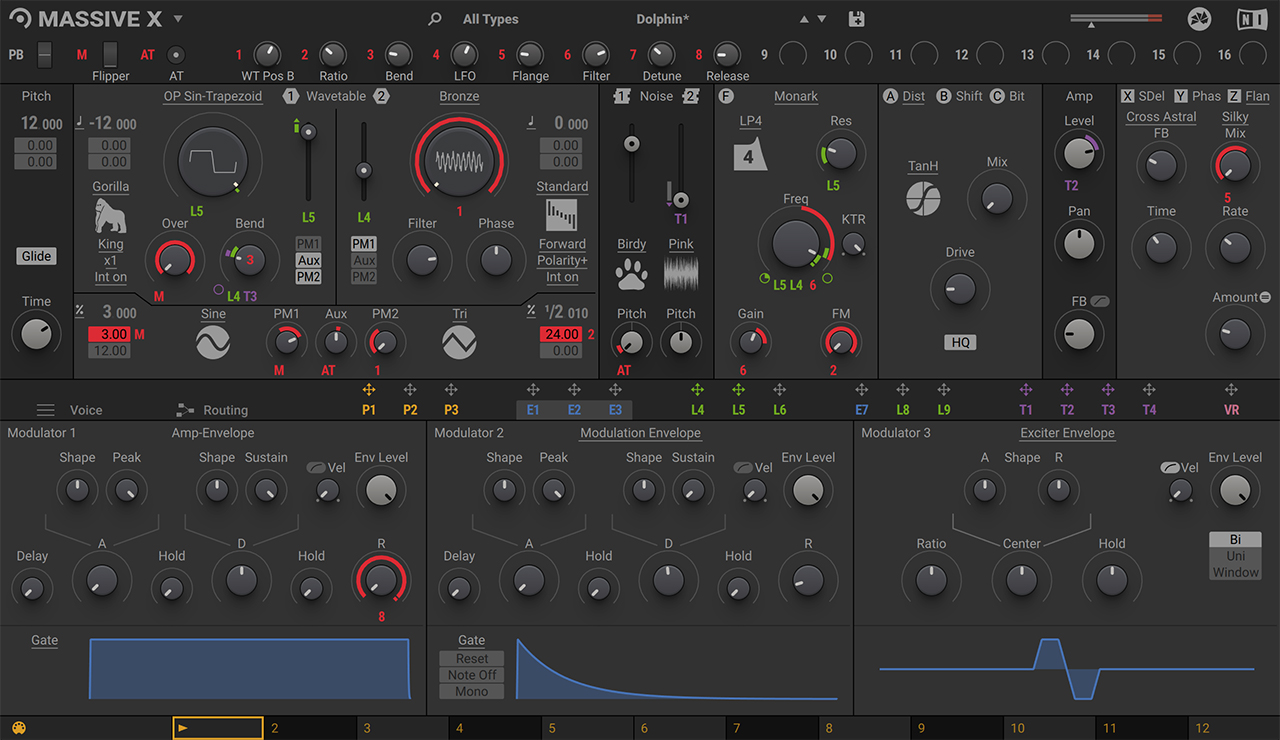Toggle Vel switch in Modulator 2
Viewport: 1280px width, 740px height.
coord(742,467)
